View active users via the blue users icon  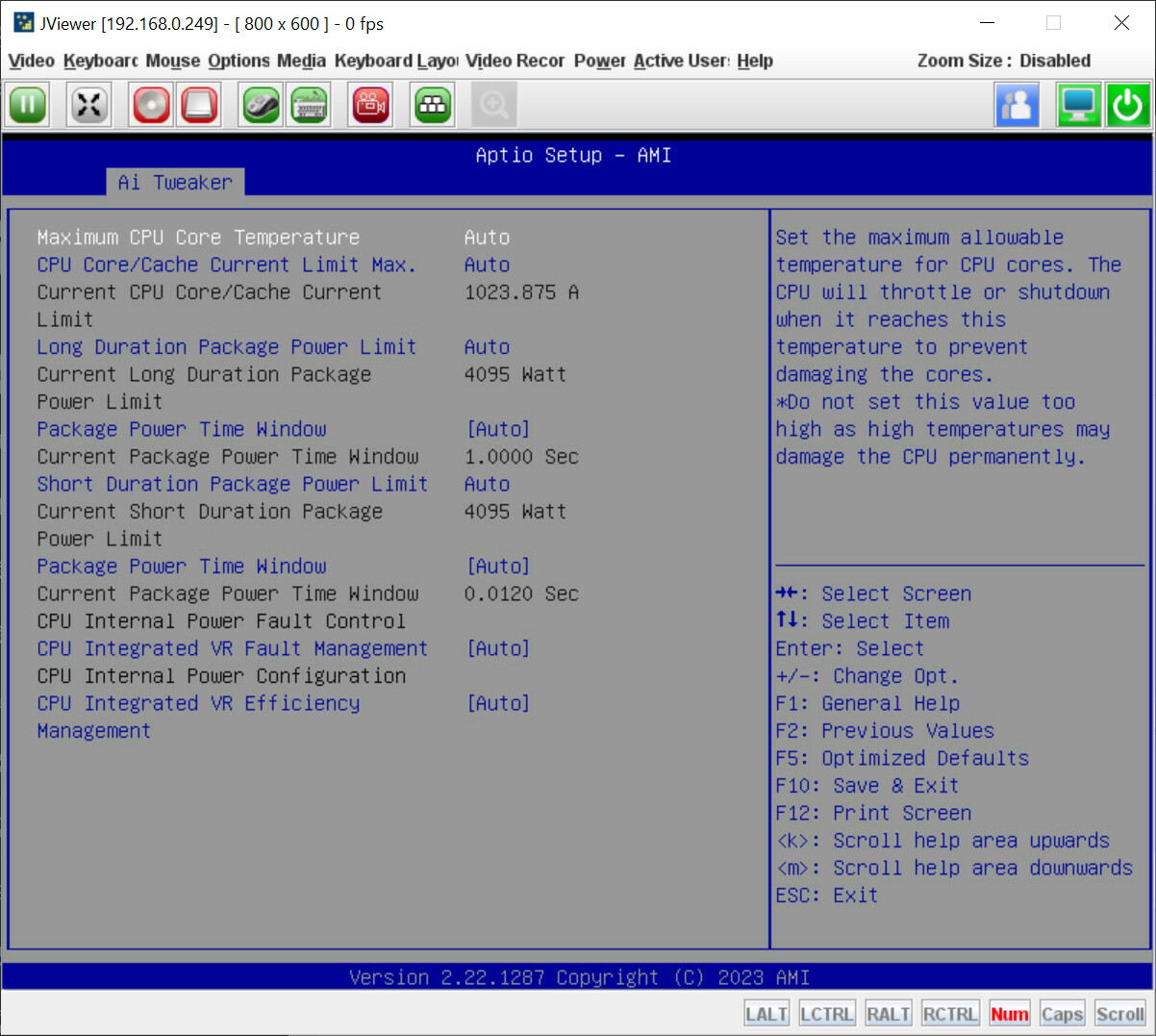[x=1017, y=105]
